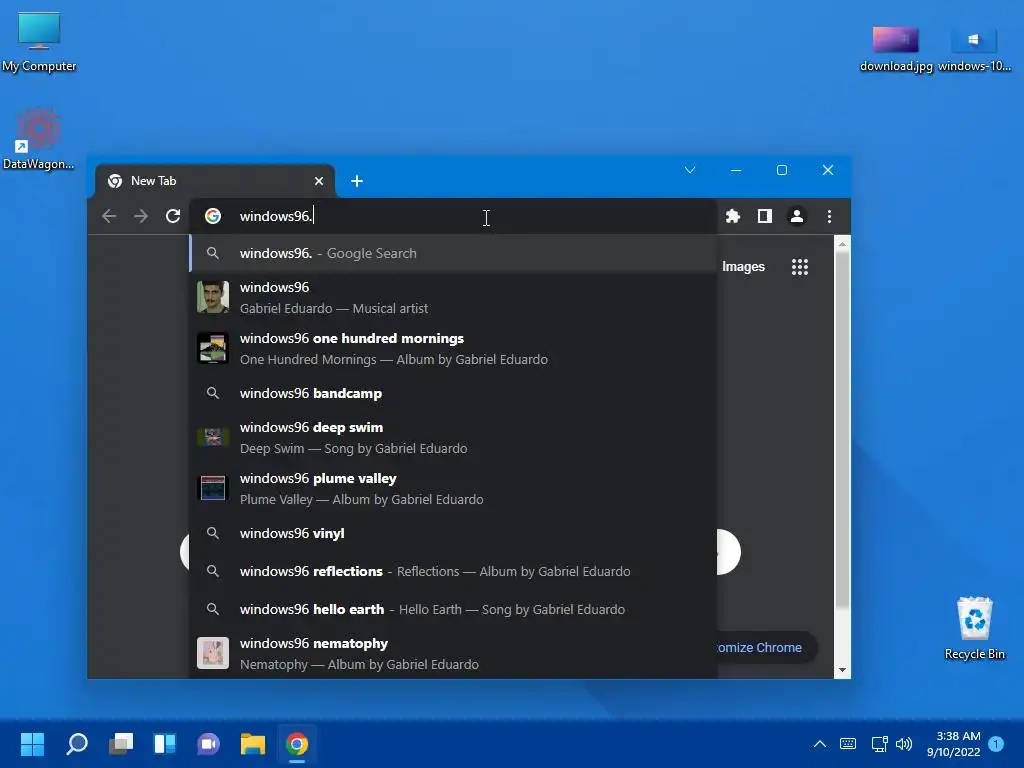Open taskbar Search magnifier
The width and height of the screenshot is (1024, 768).
pyautogui.click(x=77, y=744)
